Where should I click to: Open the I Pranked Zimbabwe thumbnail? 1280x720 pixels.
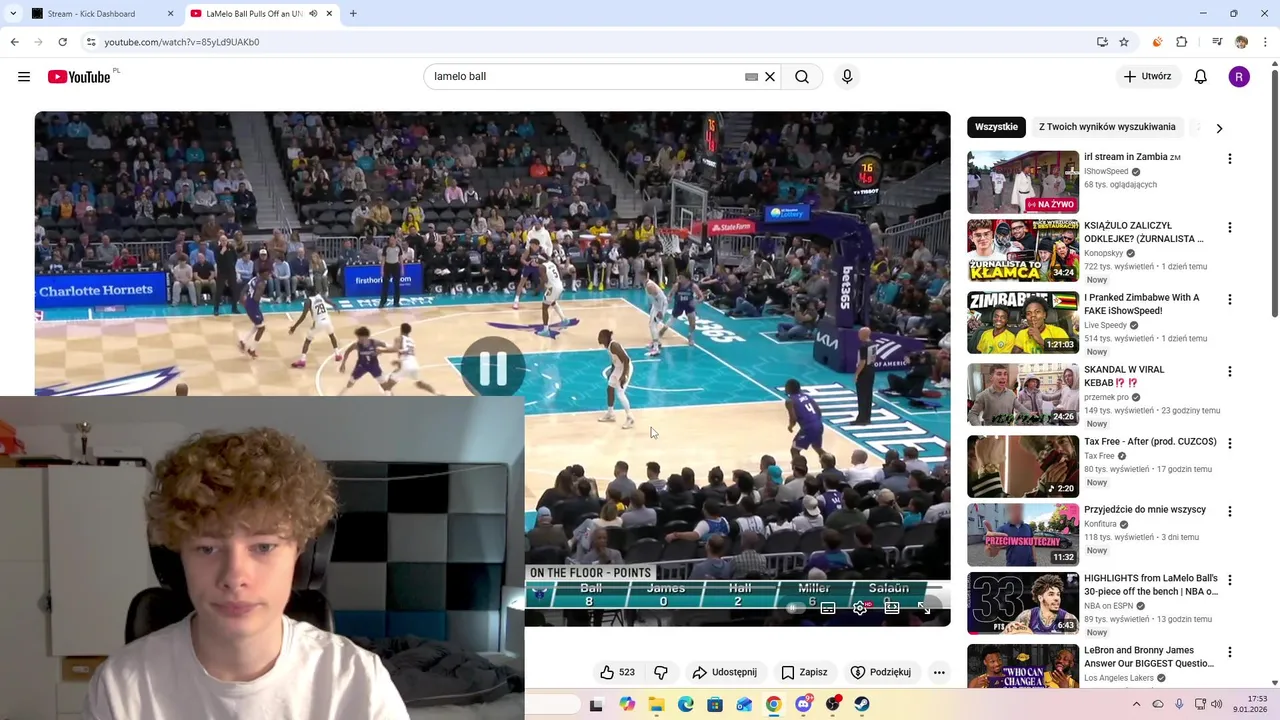(x=1023, y=322)
